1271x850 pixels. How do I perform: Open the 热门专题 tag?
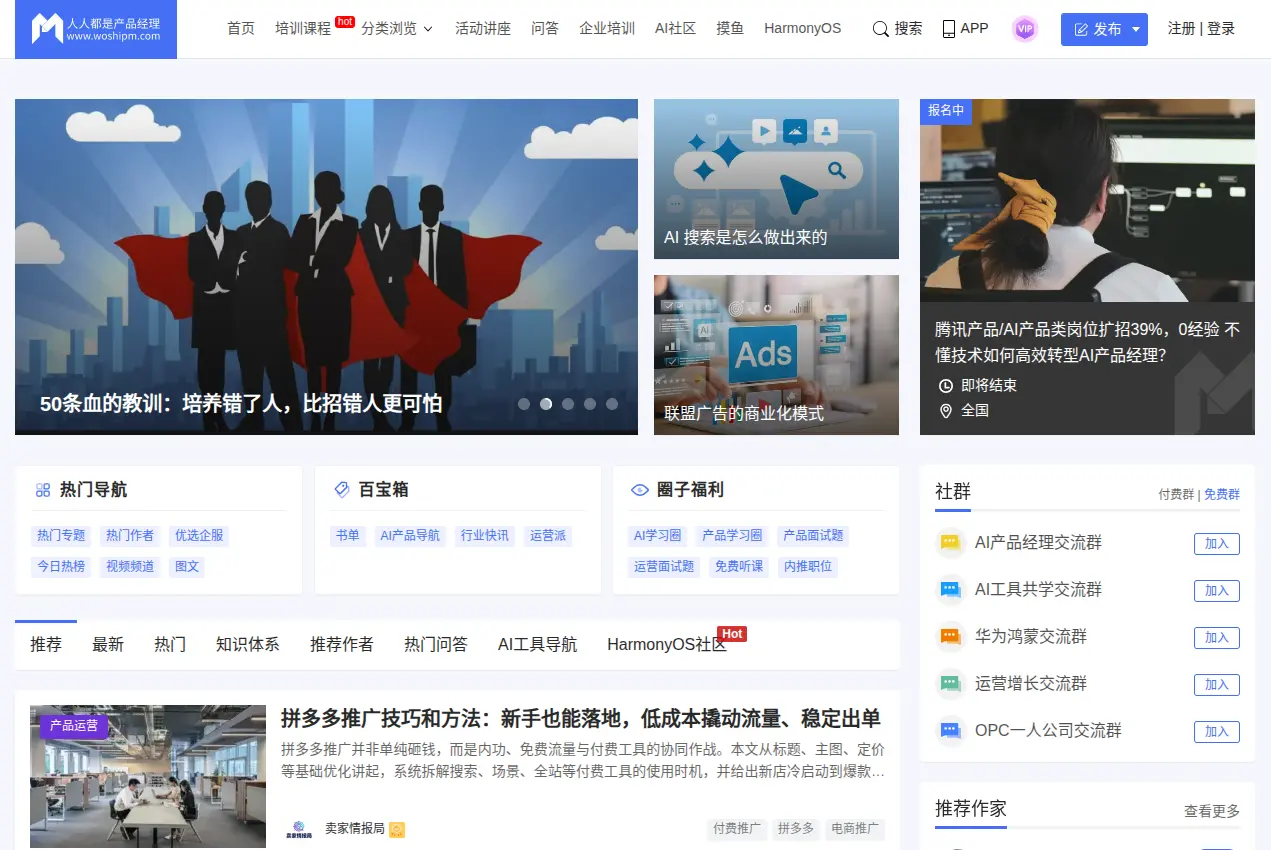click(x=62, y=535)
